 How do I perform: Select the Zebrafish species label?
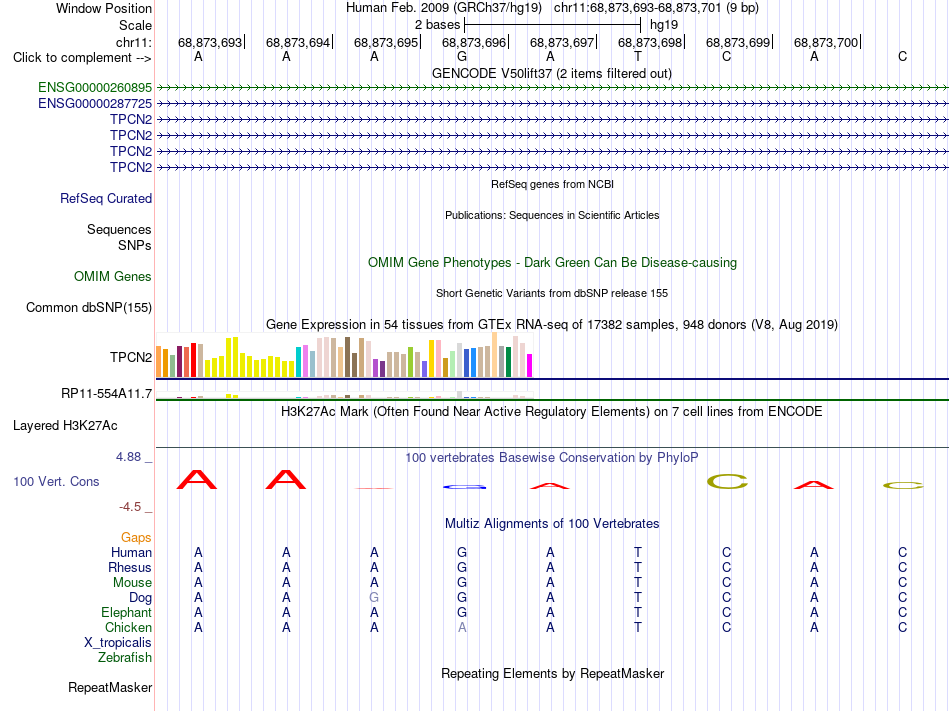click(125, 657)
